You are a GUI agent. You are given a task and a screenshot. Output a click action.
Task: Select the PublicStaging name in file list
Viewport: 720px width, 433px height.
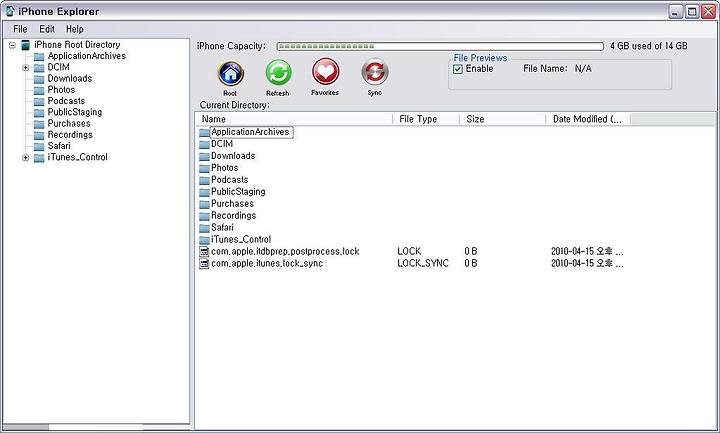(238, 192)
